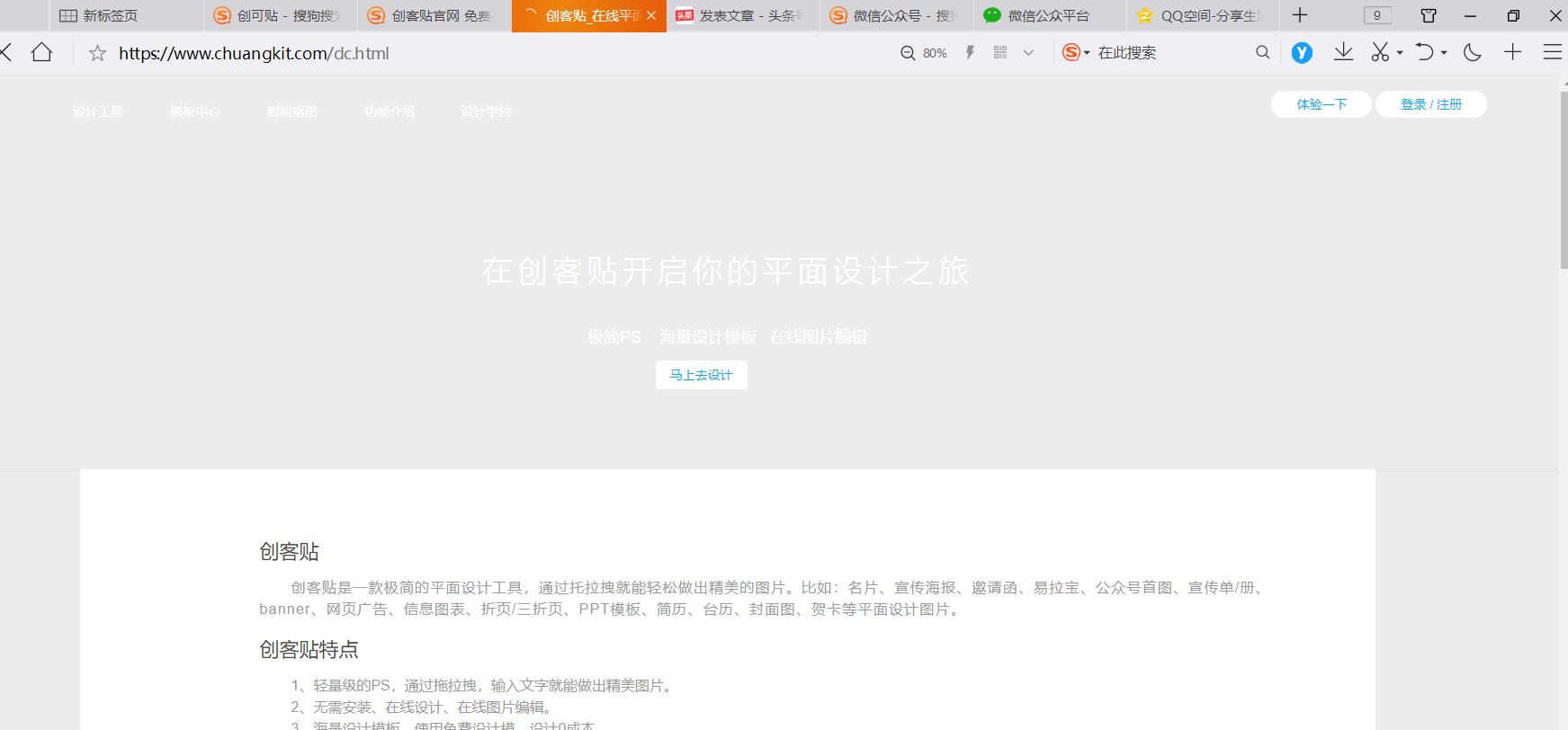1568x730 pixels.
Task: Bookmark page with the star icon
Action: pos(97,53)
